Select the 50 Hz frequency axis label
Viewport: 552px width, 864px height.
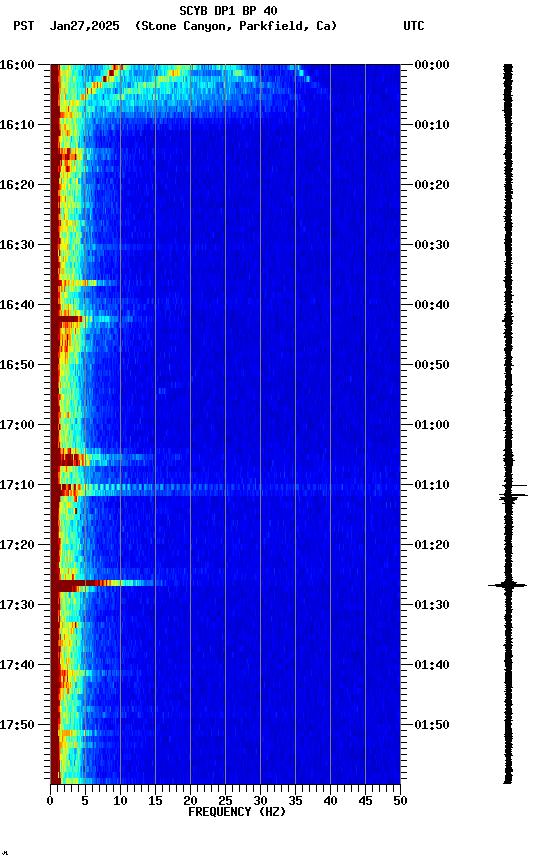tap(401, 801)
